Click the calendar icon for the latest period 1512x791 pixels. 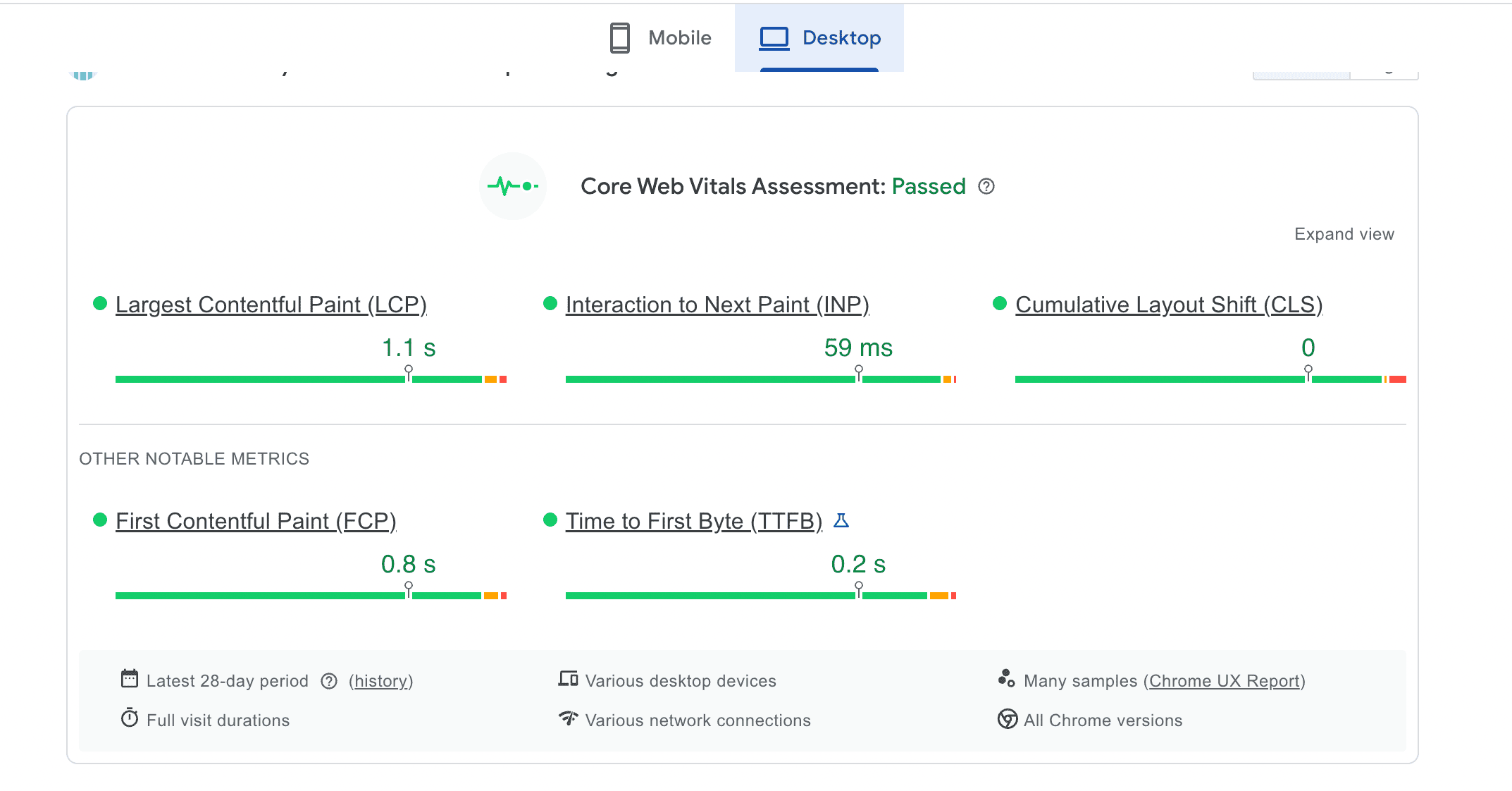coord(130,679)
